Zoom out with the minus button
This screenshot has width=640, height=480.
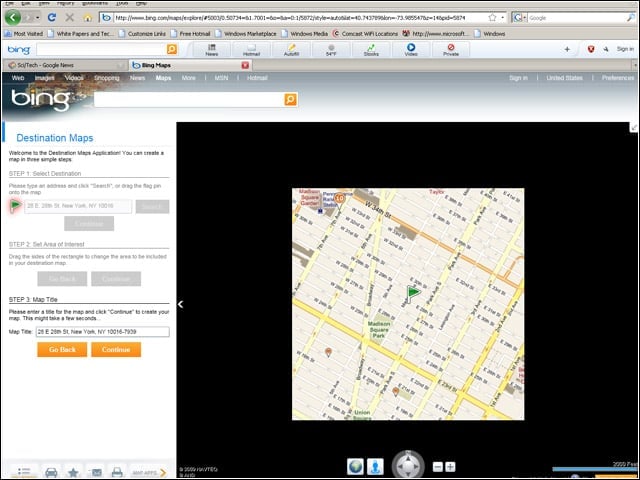(x=438, y=467)
